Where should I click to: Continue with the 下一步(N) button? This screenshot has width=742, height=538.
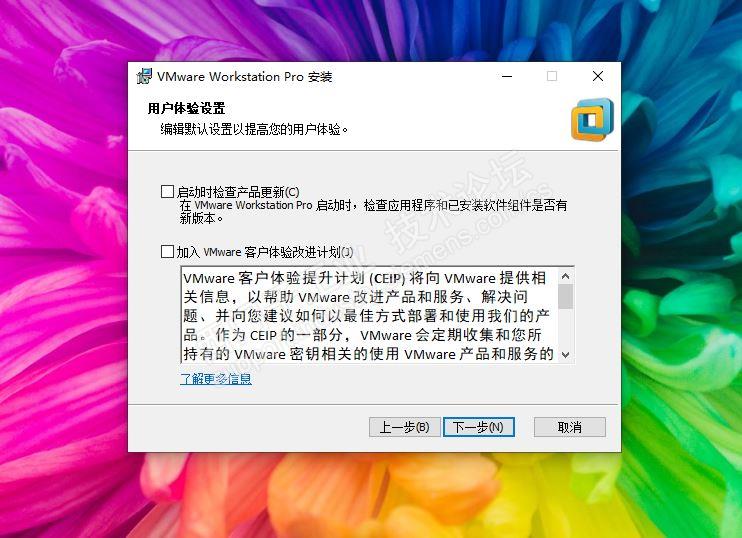point(478,427)
